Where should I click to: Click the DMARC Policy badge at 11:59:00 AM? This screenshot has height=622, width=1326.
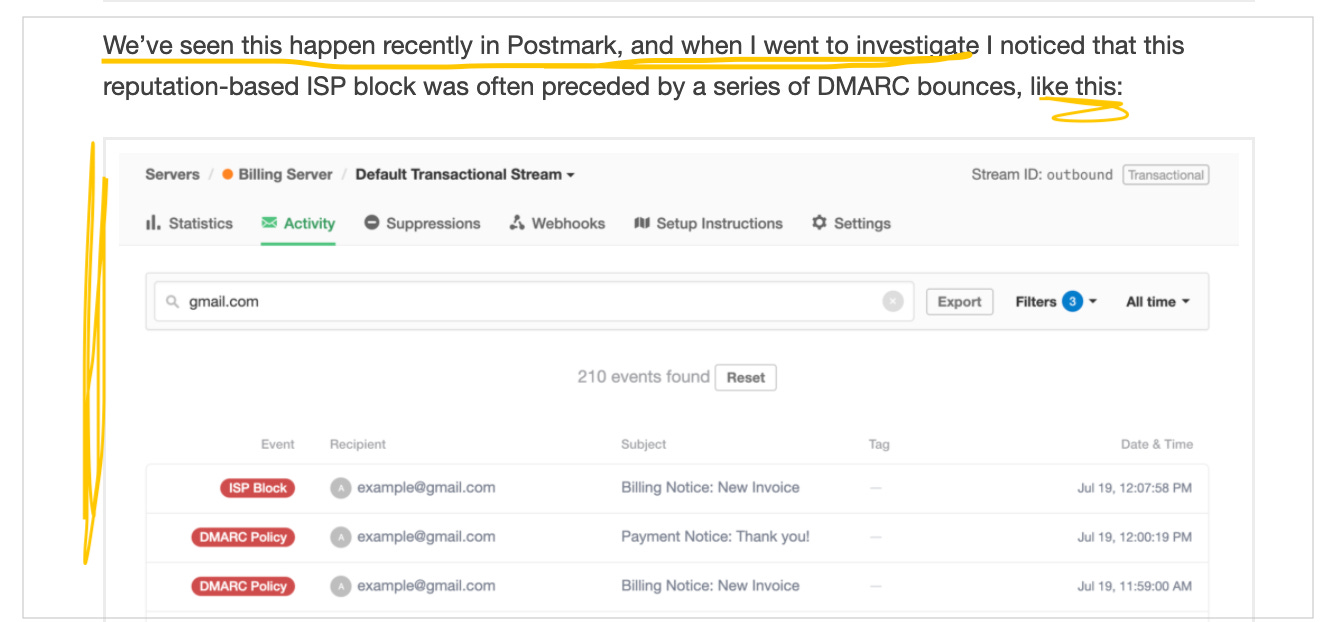(x=243, y=586)
